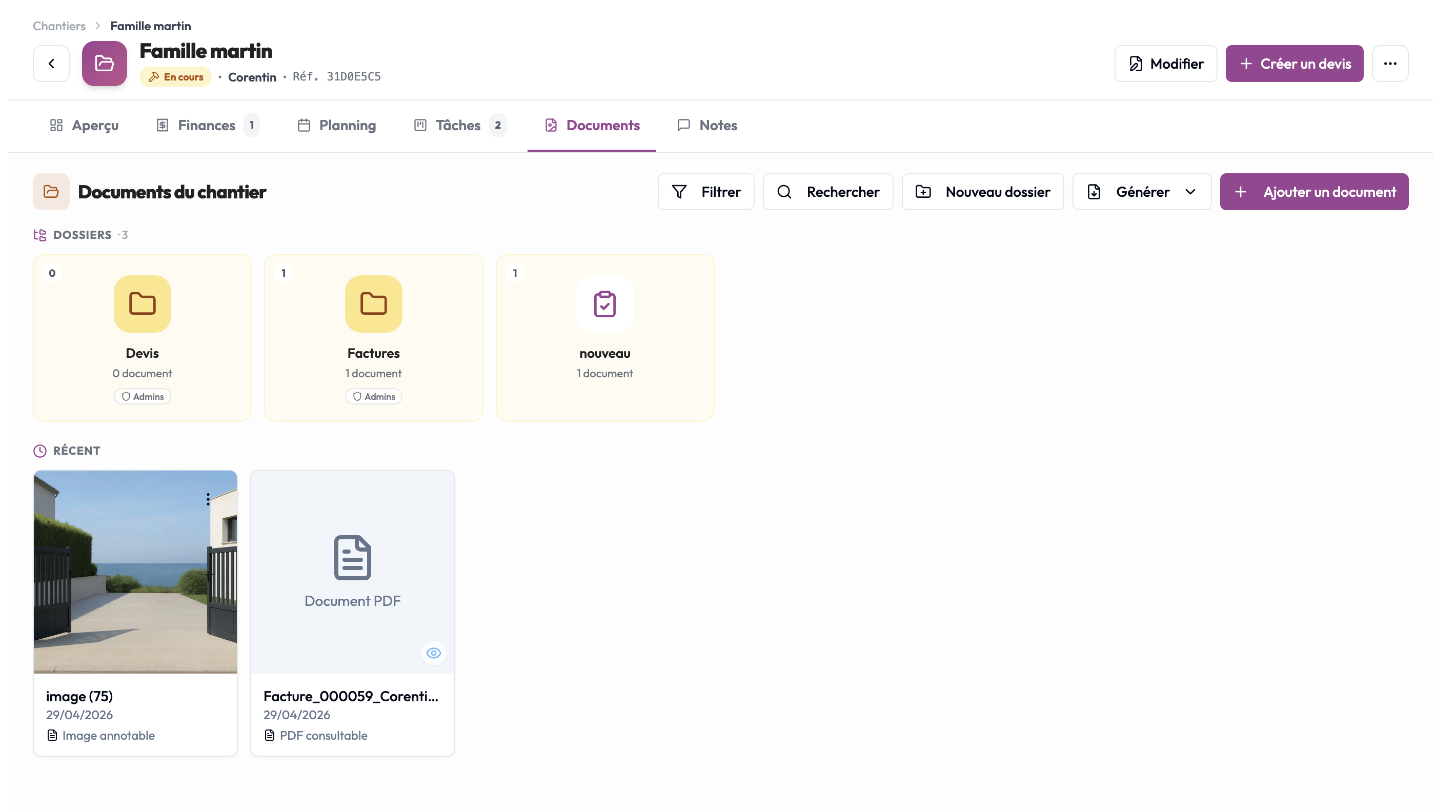Click the DOSSIERS tree icon
This screenshot has height=812, width=1456.
point(40,235)
